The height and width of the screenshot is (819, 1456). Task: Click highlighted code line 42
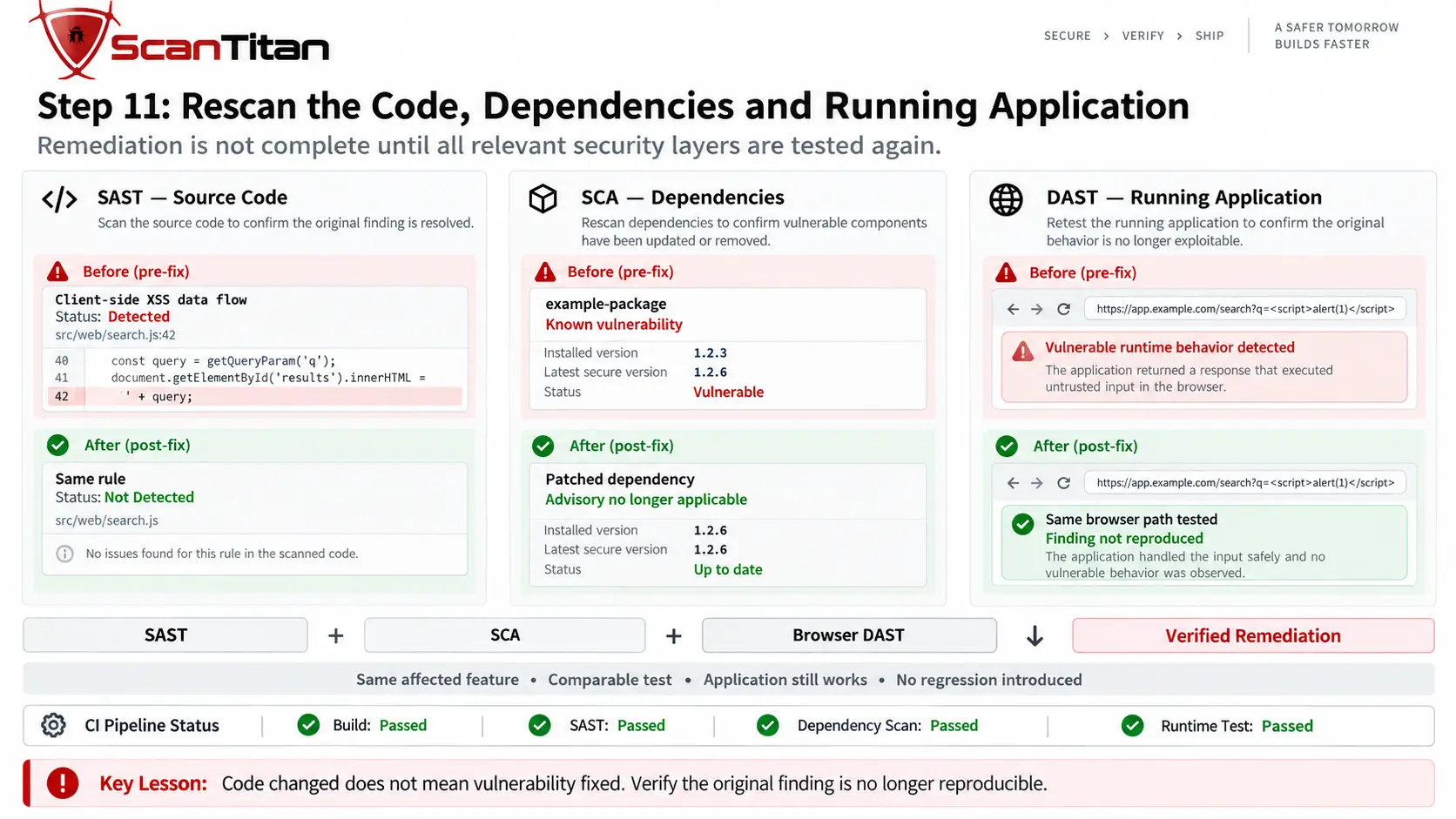pyautogui.click(x=255, y=396)
